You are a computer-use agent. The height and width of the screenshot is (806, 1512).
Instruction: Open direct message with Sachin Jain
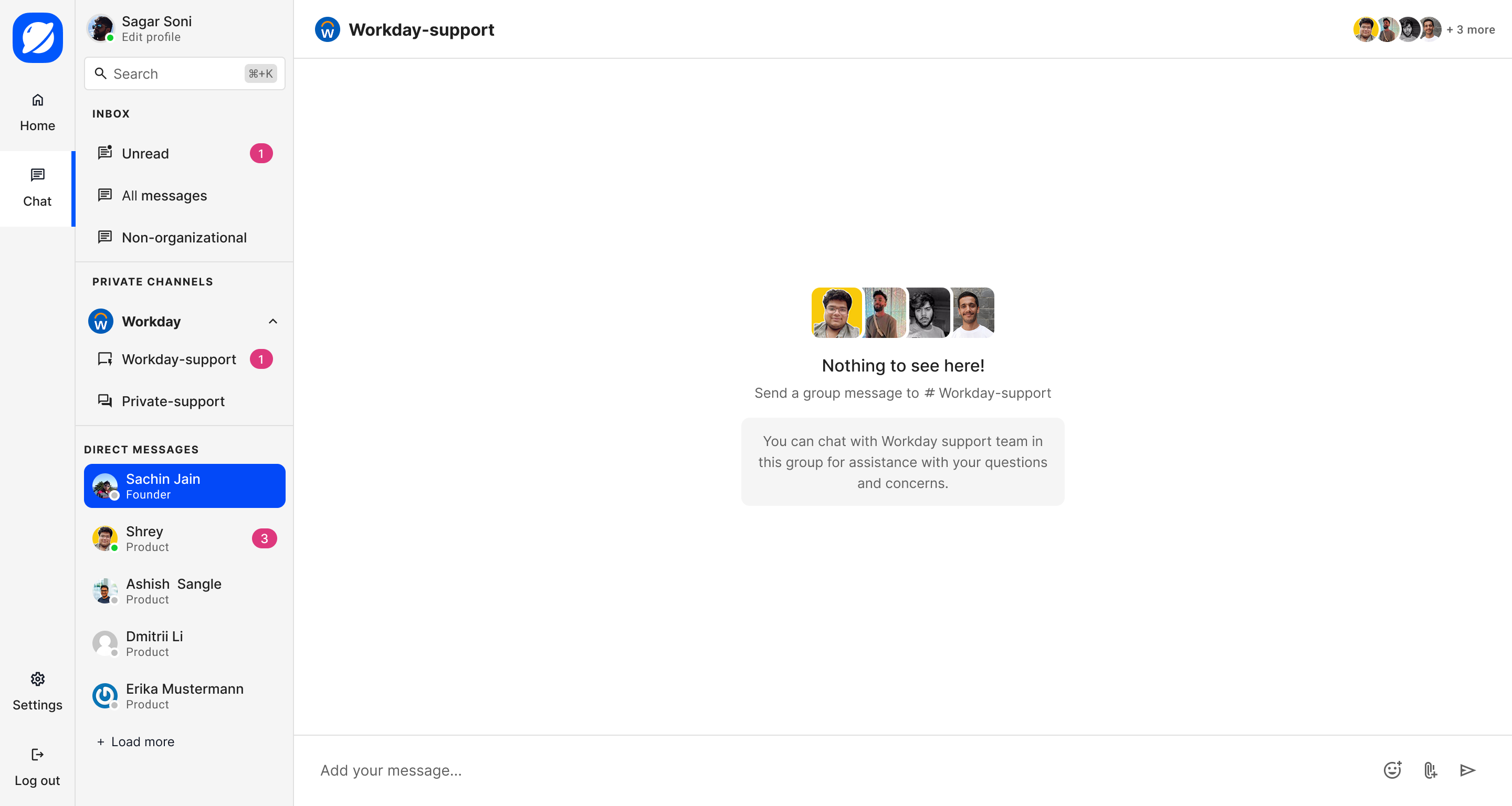click(184, 486)
